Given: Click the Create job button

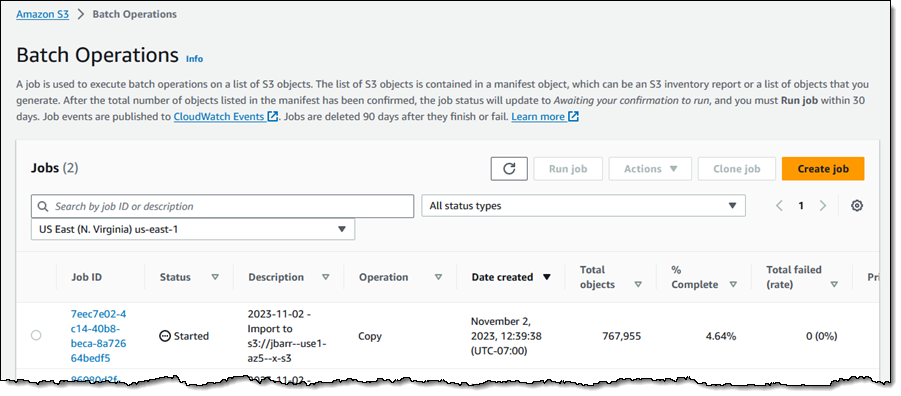Looking at the screenshot, I should [x=823, y=169].
